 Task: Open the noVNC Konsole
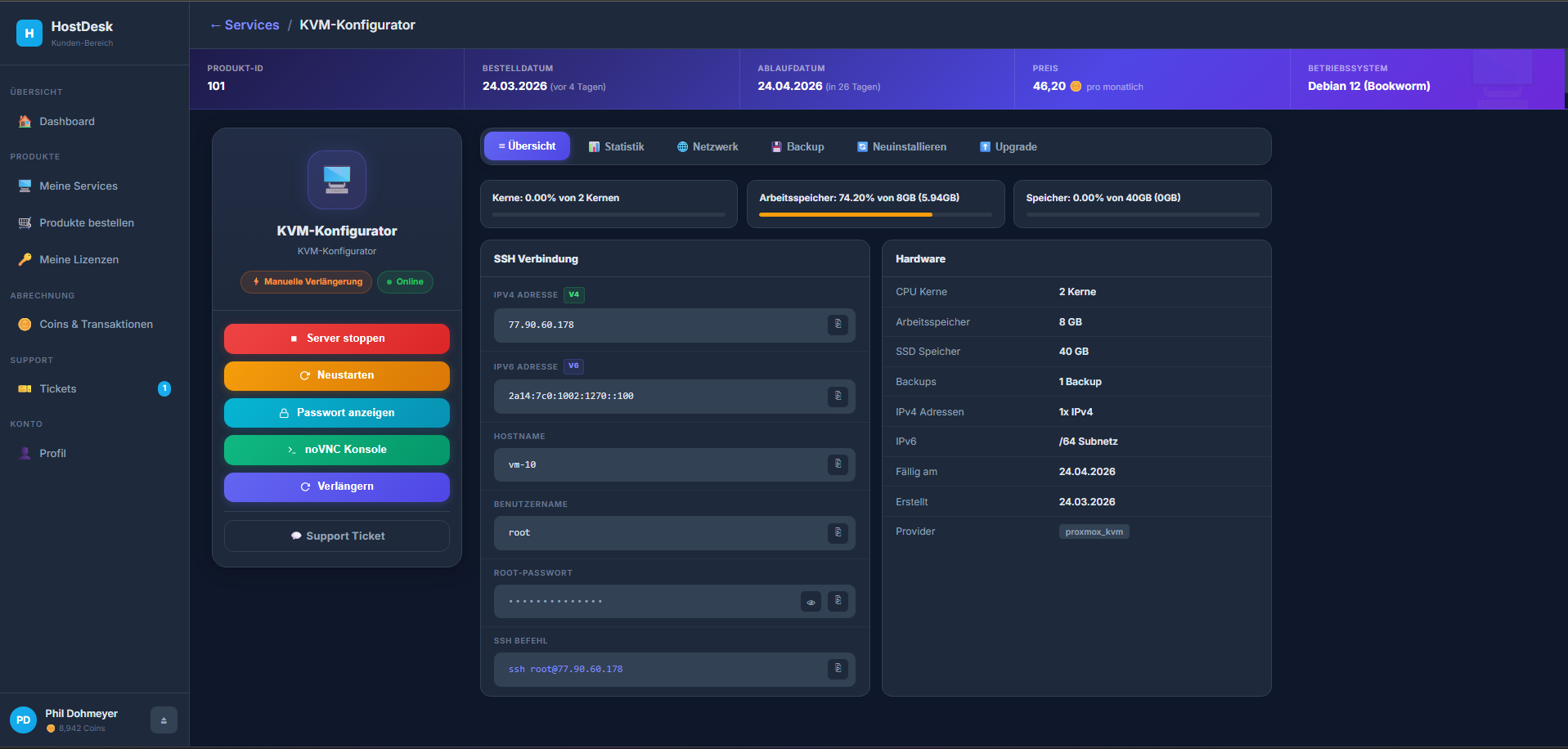click(x=336, y=450)
